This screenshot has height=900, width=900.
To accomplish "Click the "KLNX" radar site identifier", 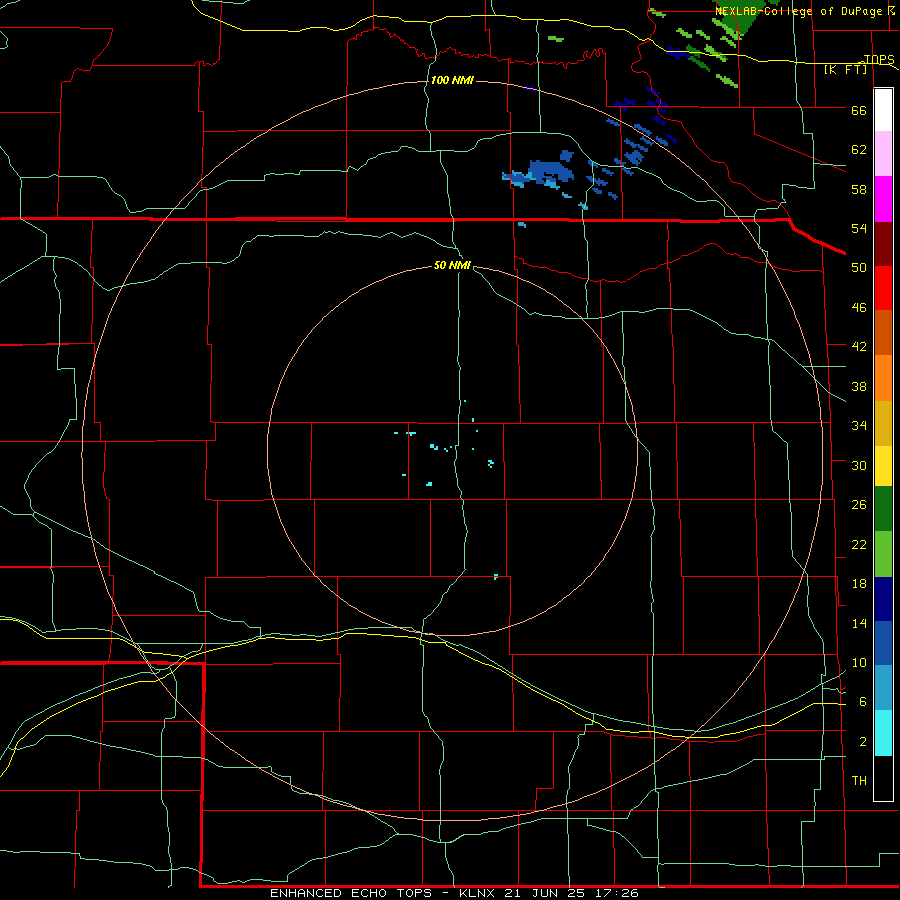I will 478,893.
